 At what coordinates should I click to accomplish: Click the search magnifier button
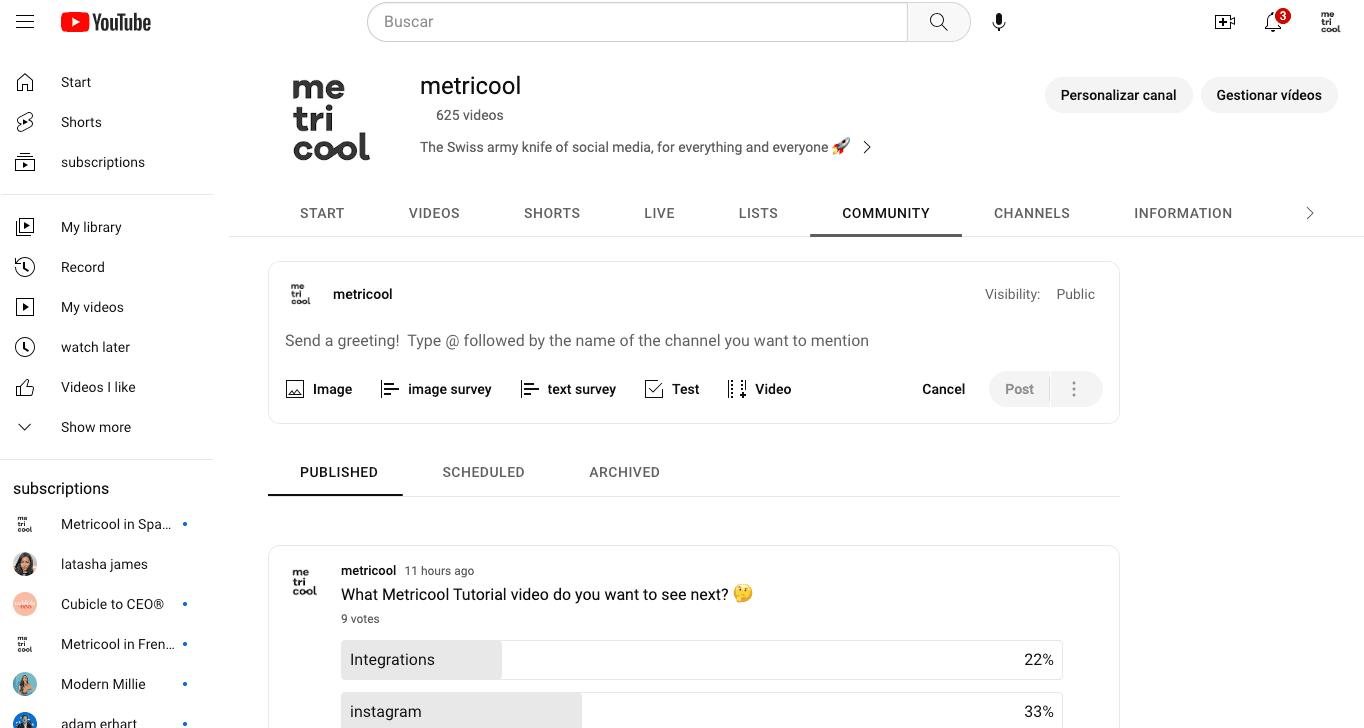click(938, 22)
